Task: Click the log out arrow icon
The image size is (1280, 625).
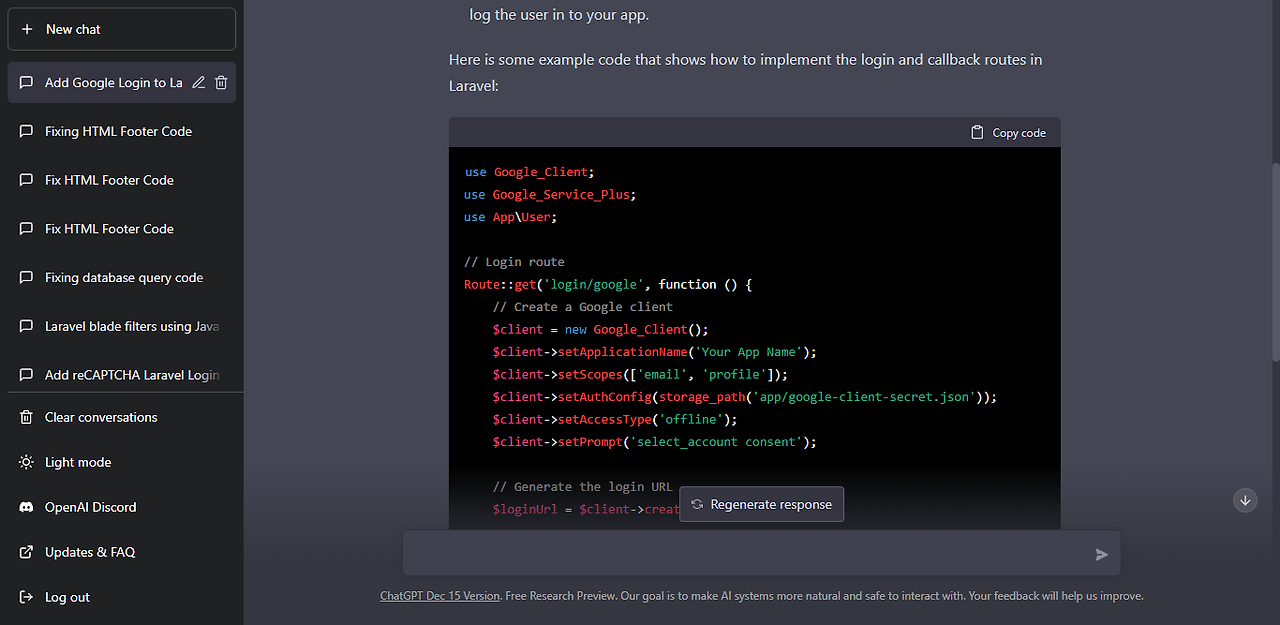Action: [x=25, y=597]
